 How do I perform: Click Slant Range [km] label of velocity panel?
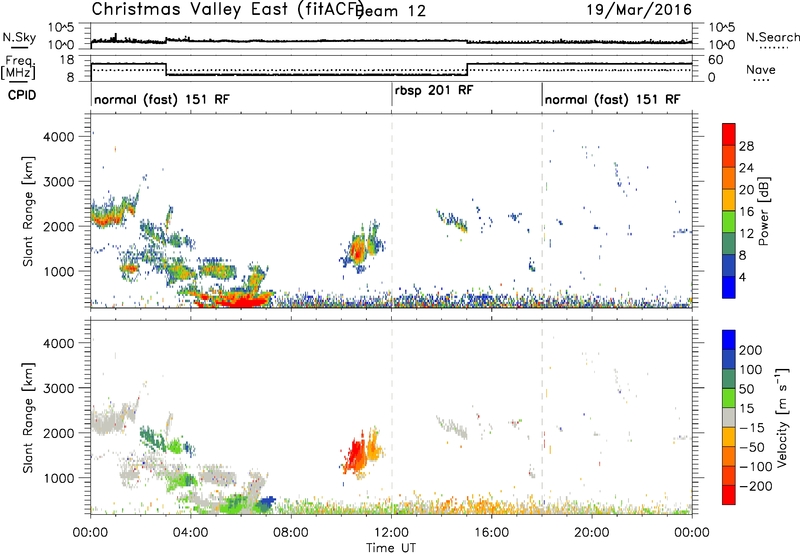28,418
